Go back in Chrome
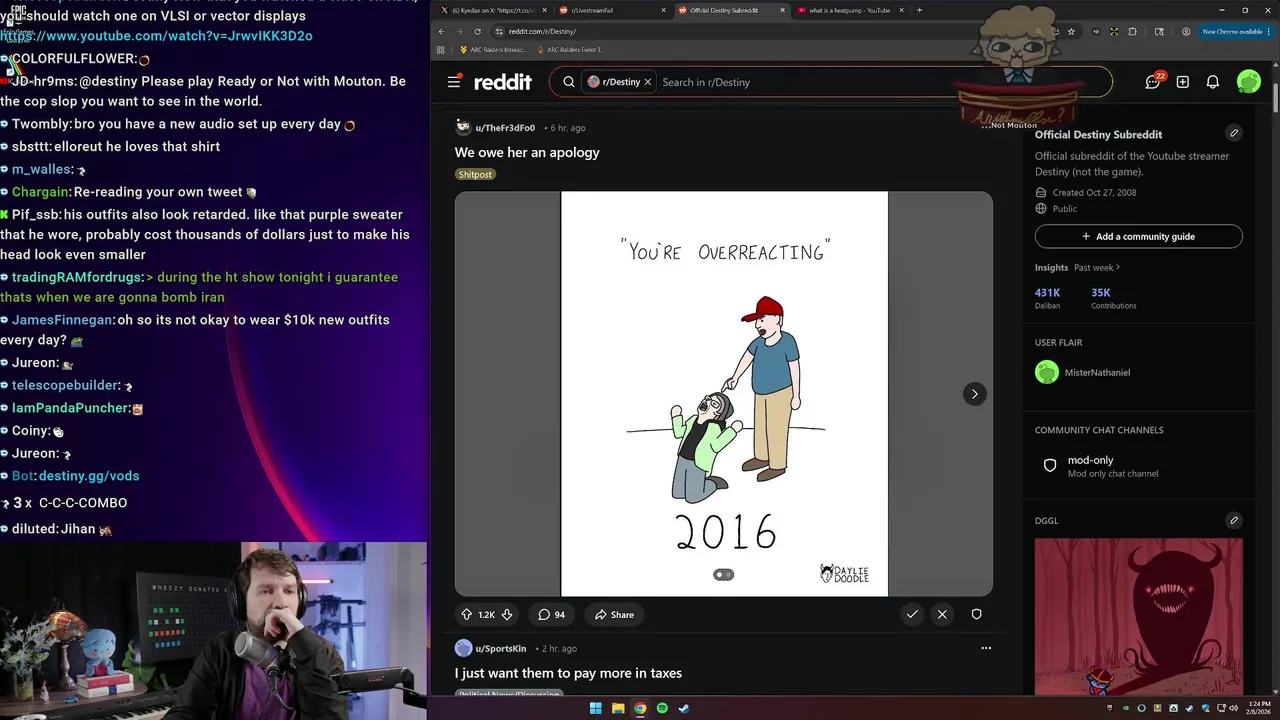This screenshot has height=720, width=1280. (441, 31)
